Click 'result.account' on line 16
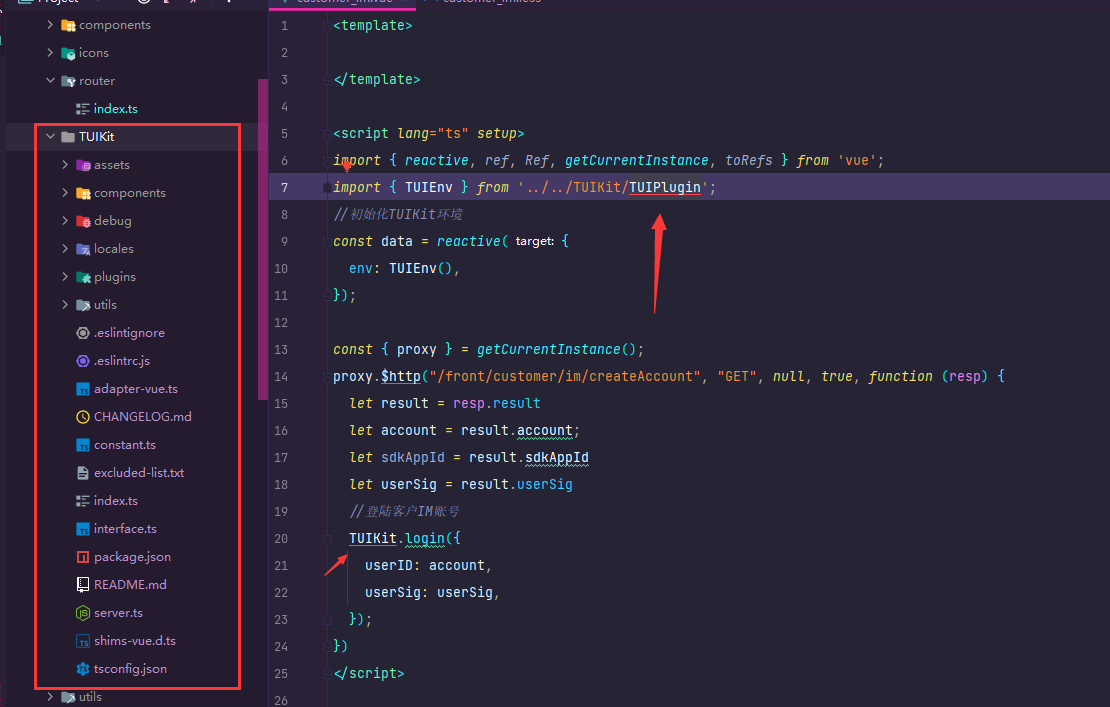This screenshot has height=707, width=1110. click(517, 430)
